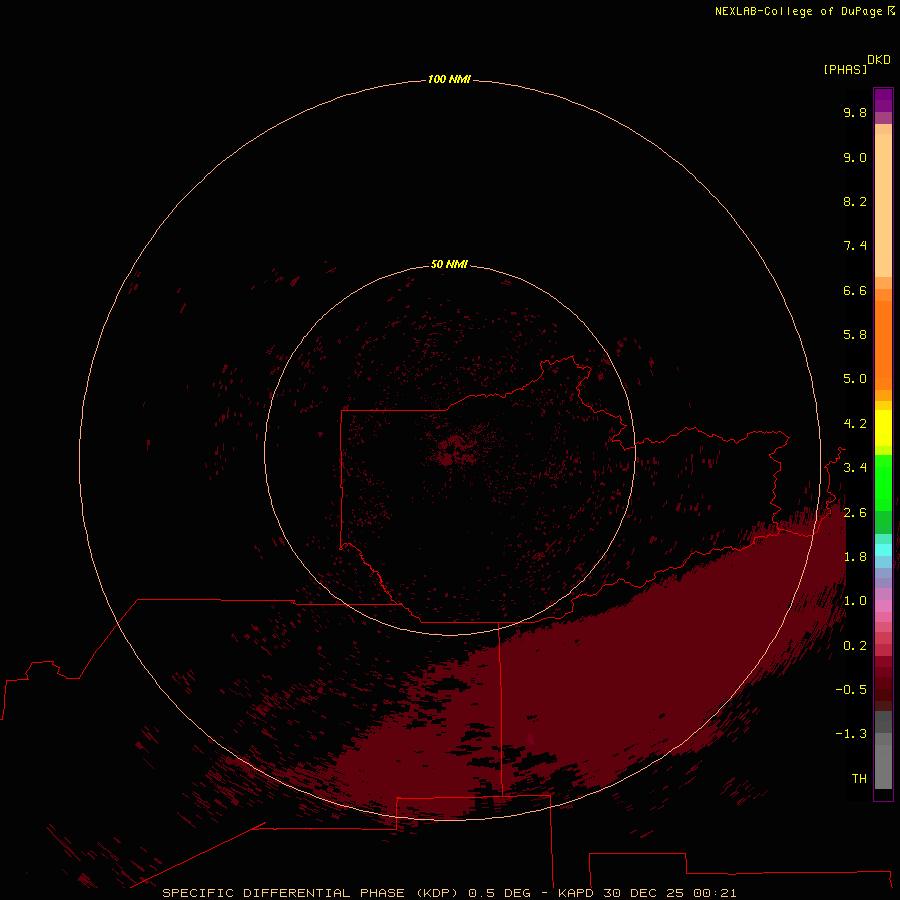This screenshot has height=900, width=900.
Task: Click the pink color band in legend
Action: point(883,606)
